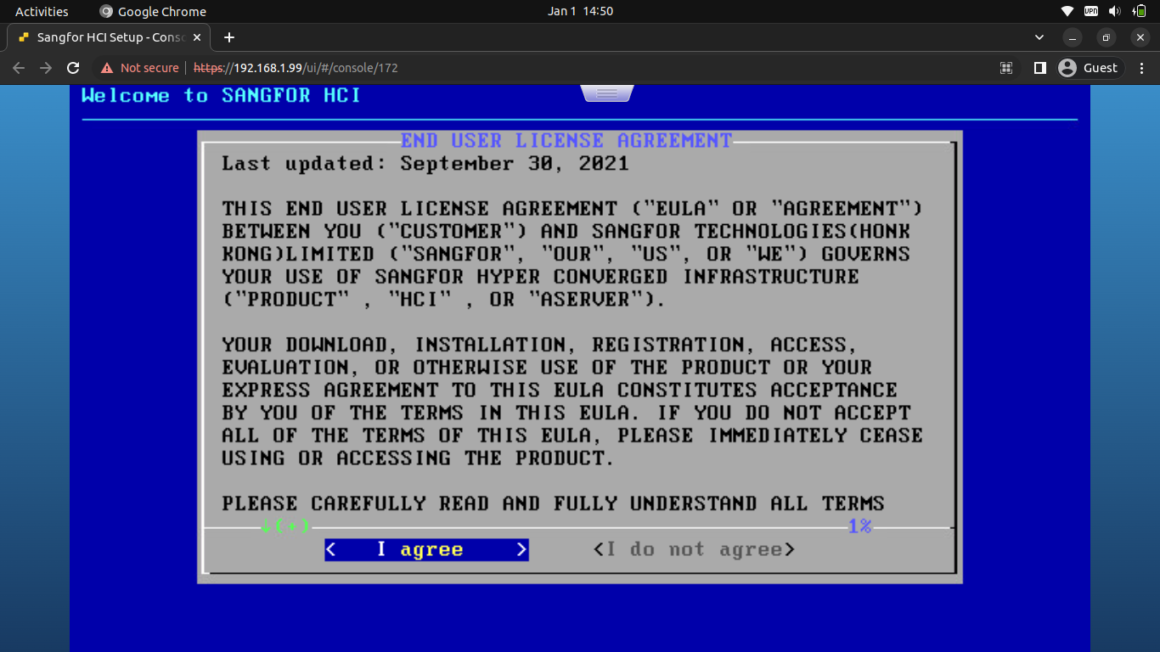Screen dimensions: 1160x652
Task: Open Chrome side panel
Action: coord(1039,68)
